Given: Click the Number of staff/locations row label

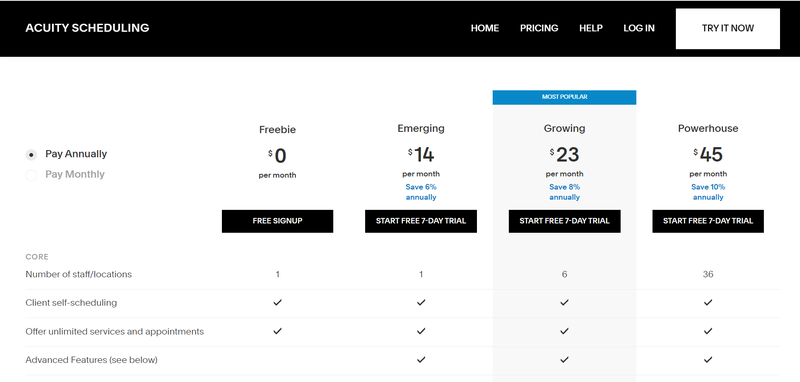Looking at the screenshot, I should click(x=79, y=274).
